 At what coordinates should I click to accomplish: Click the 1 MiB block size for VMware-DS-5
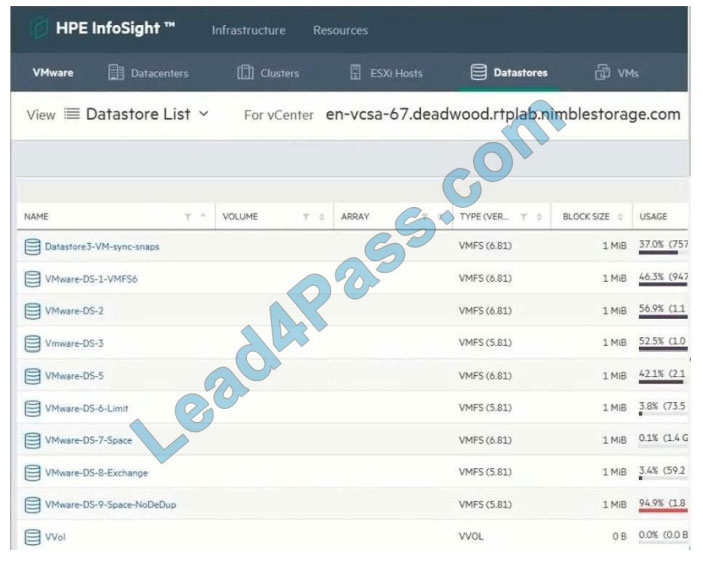point(614,376)
